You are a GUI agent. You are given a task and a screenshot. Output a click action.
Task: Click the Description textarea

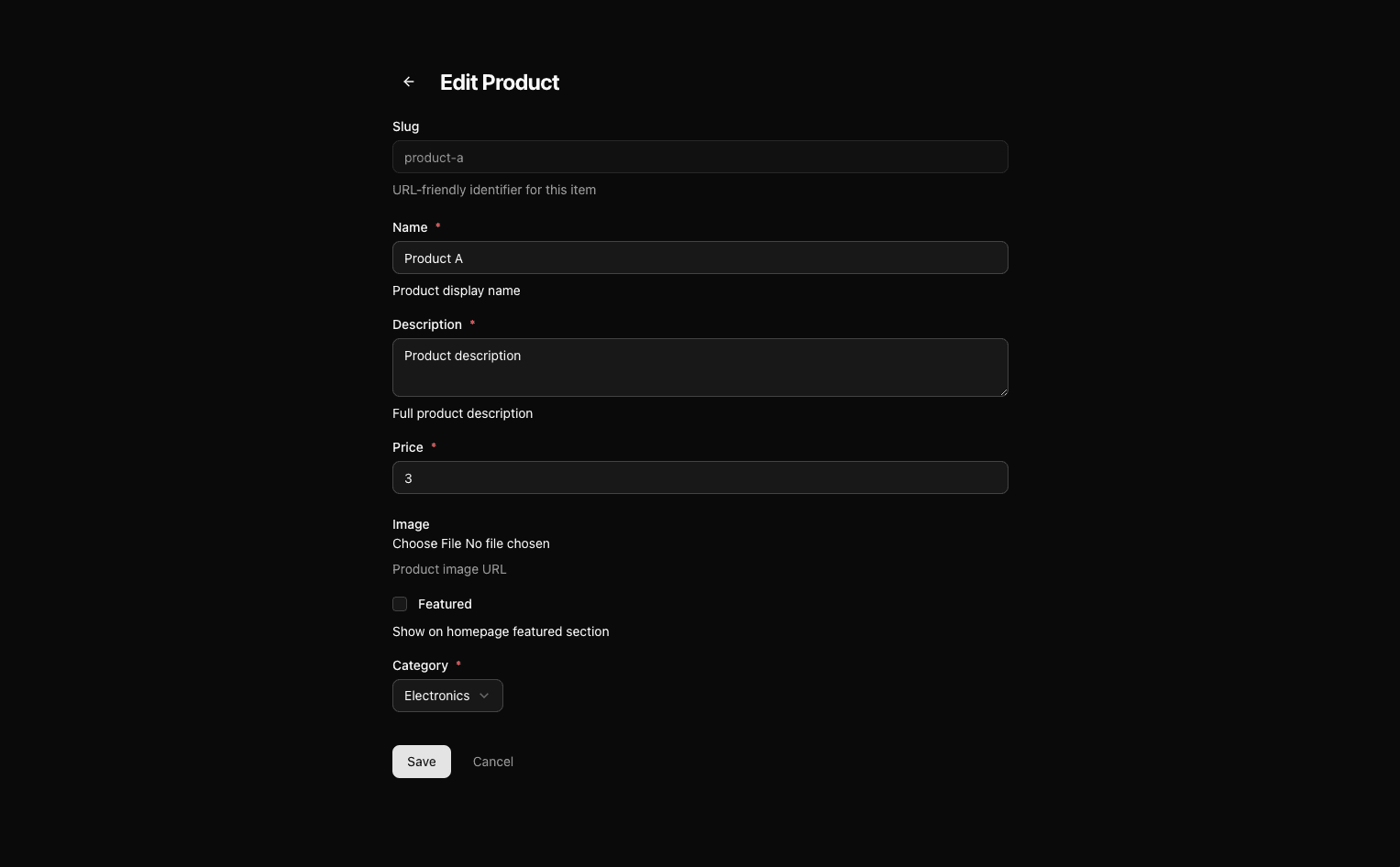[700, 368]
